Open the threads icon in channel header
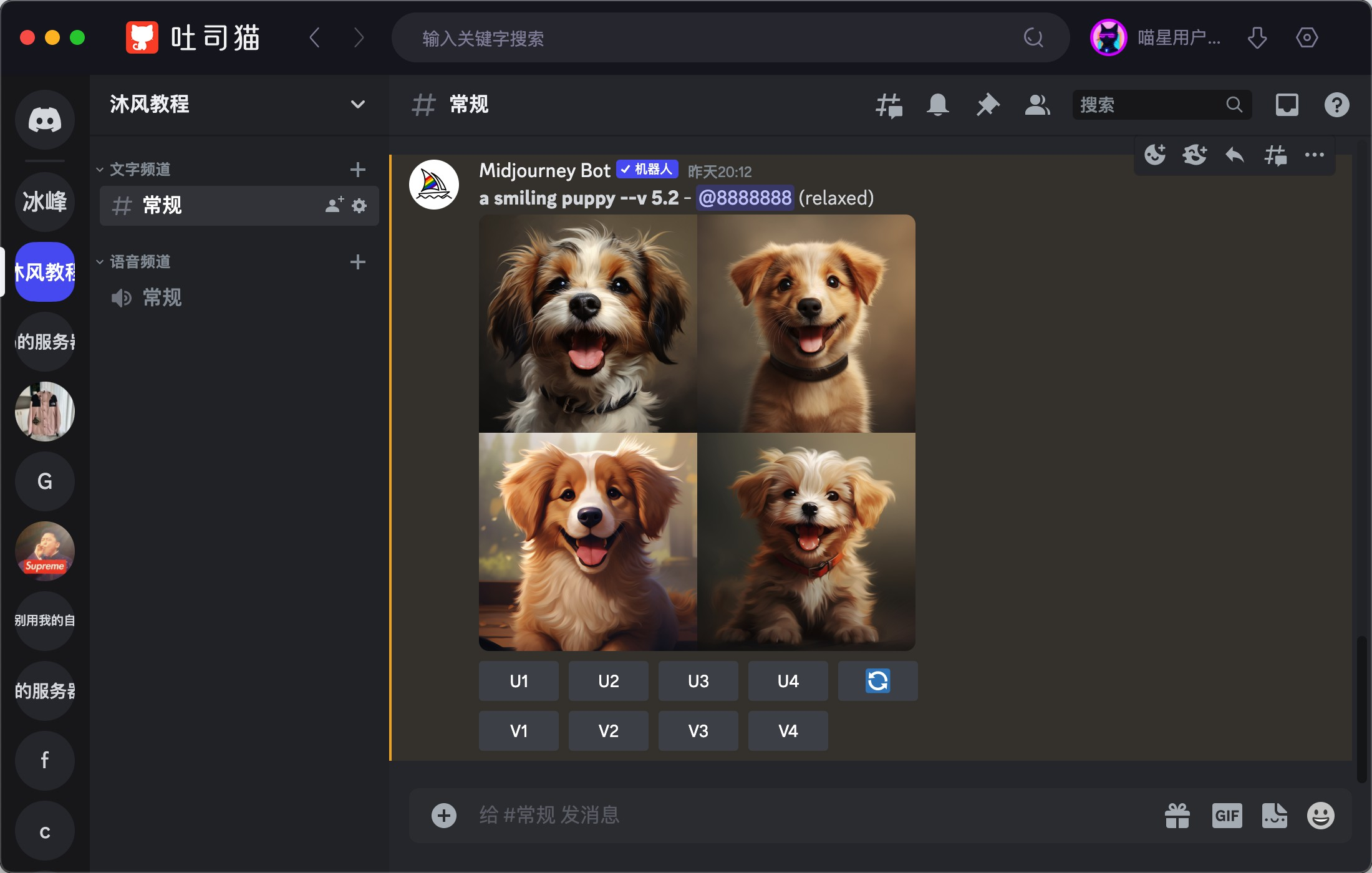This screenshot has height=873, width=1372. click(889, 105)
